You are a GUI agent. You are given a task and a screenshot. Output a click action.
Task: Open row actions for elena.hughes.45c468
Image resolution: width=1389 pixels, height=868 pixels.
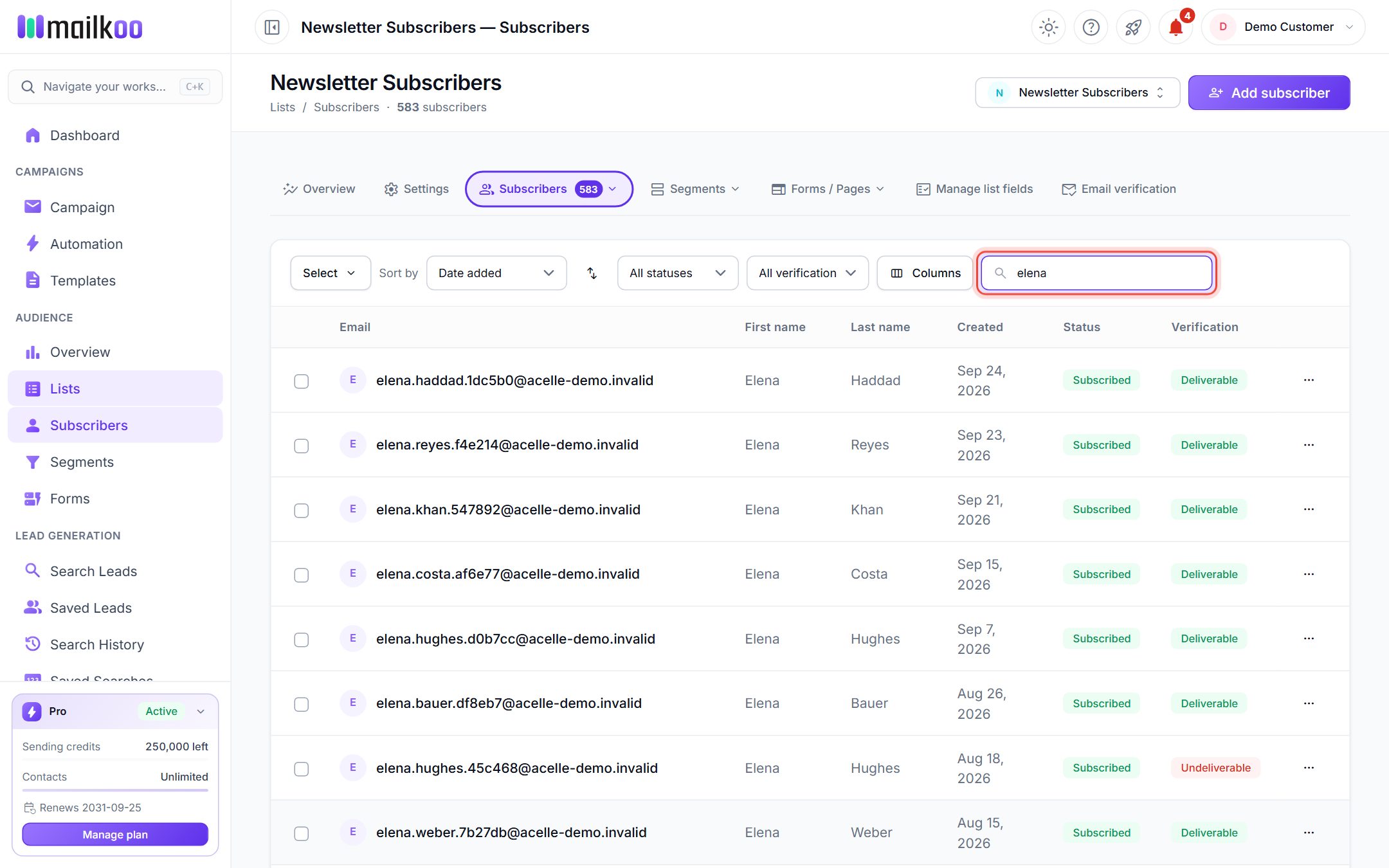tap(1309, 768)
